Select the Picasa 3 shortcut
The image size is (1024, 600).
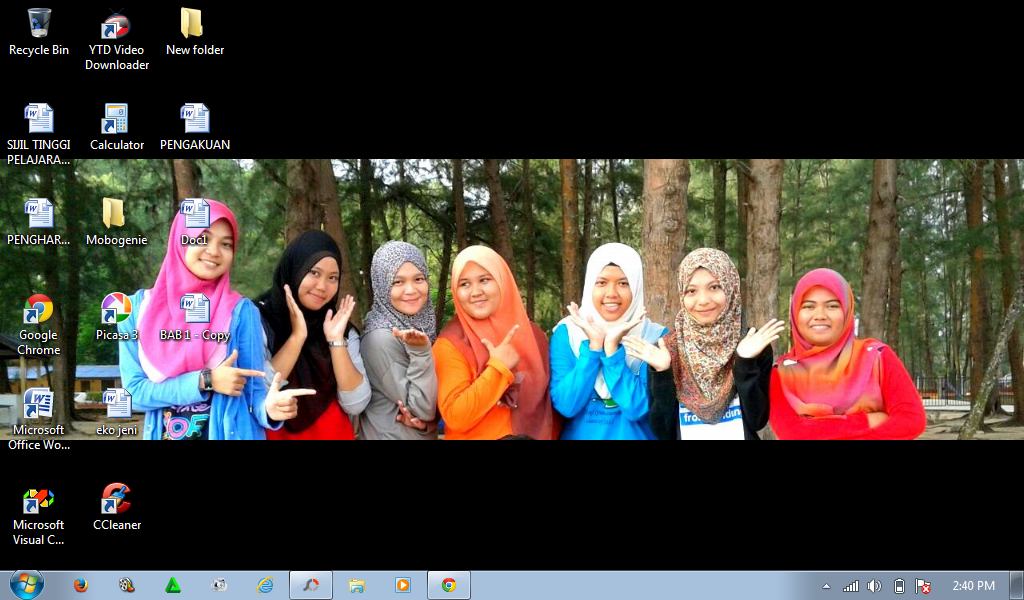tap(117, 317)
